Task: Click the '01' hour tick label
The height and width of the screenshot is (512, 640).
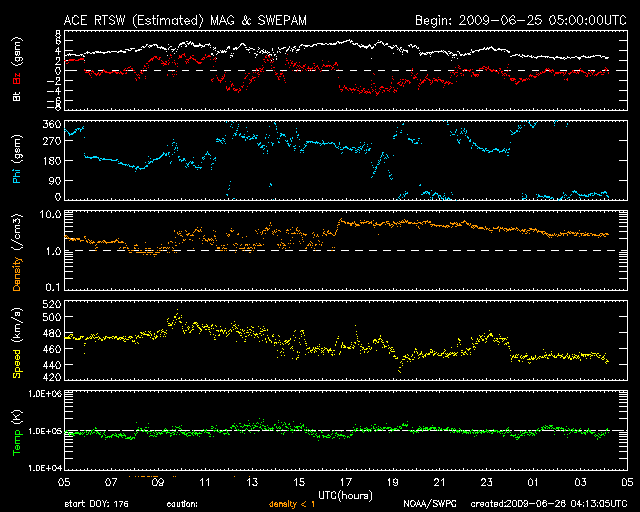Action: click(533, 483)
